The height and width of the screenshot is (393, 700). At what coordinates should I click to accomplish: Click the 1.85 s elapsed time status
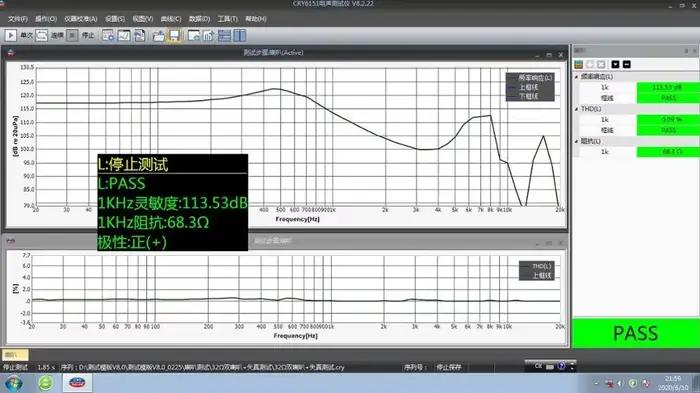pyautogui.click(x=46, y=367)
